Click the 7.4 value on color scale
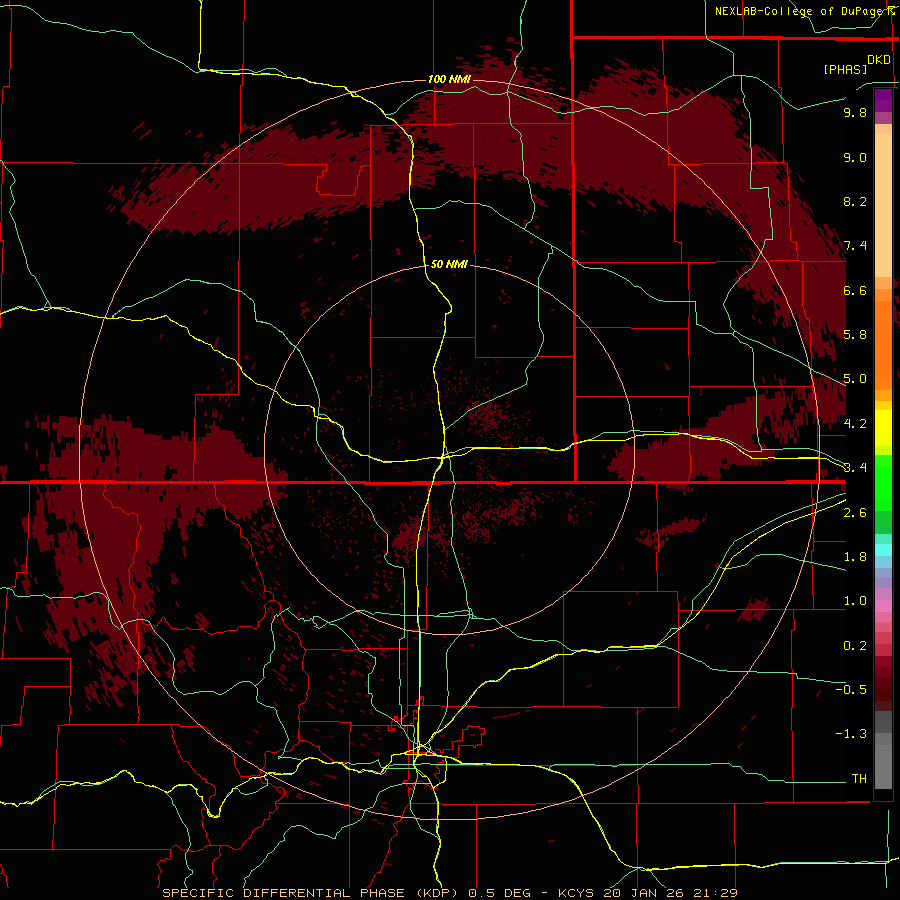The width and height of the screenshot is (900, 900). point(855,246)
